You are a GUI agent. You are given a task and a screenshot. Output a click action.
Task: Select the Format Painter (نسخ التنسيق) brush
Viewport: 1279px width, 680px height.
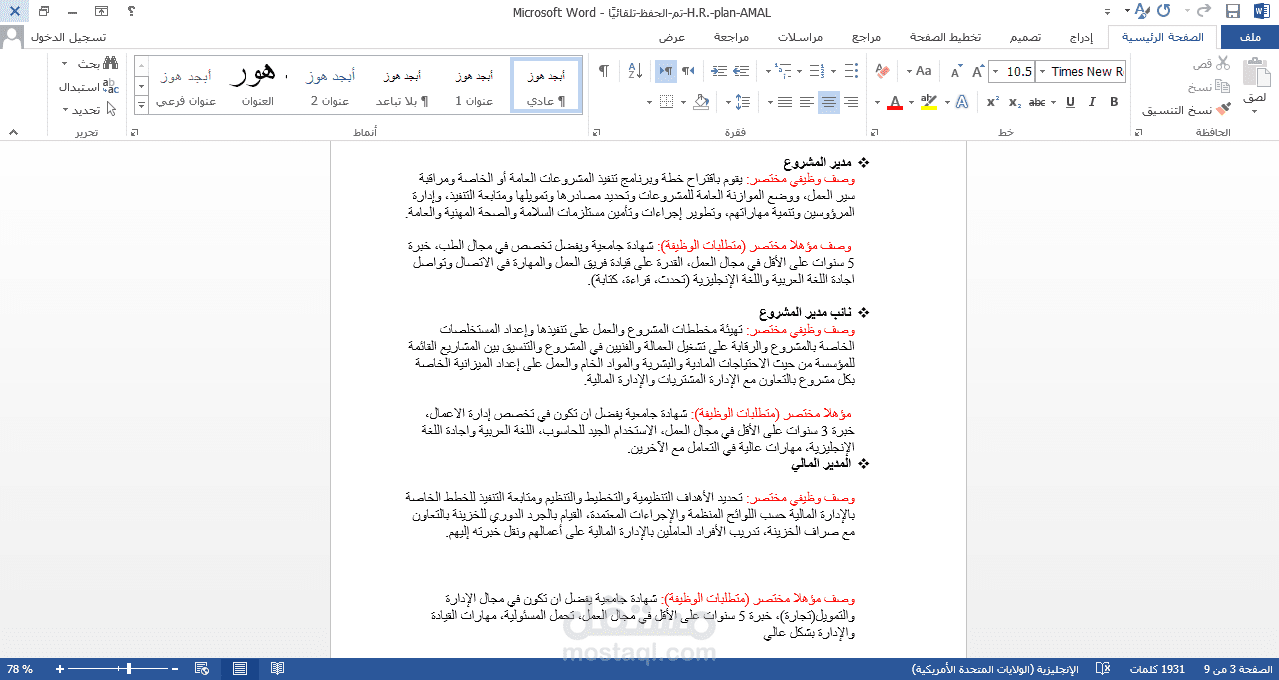click(x=1223, y=109)
